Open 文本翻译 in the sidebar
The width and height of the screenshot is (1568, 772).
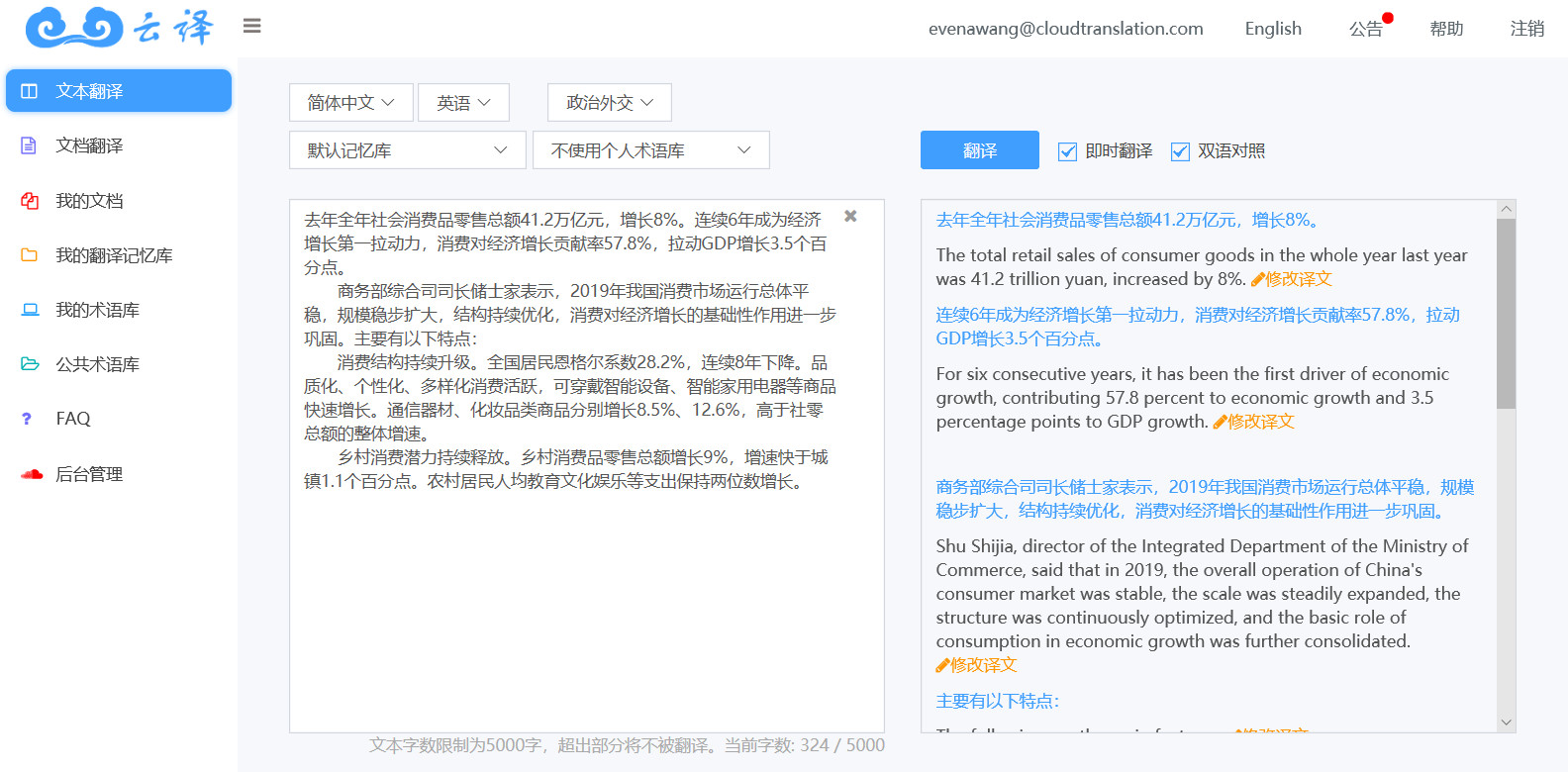[x=119, y=91]
